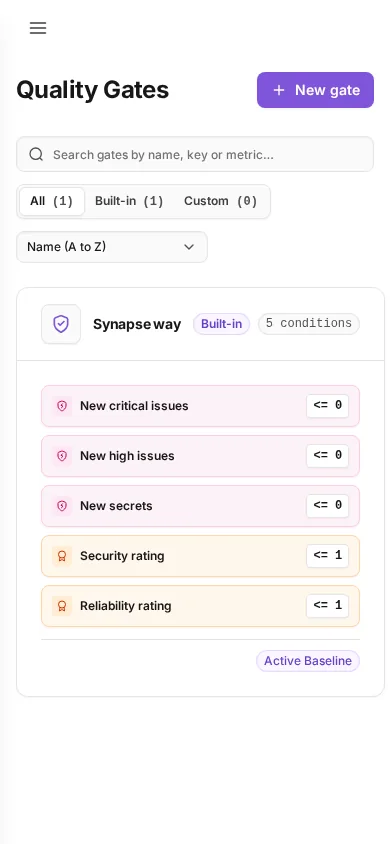
Task: Switch to the Custom (0) tab
Action: pos(221,201)
